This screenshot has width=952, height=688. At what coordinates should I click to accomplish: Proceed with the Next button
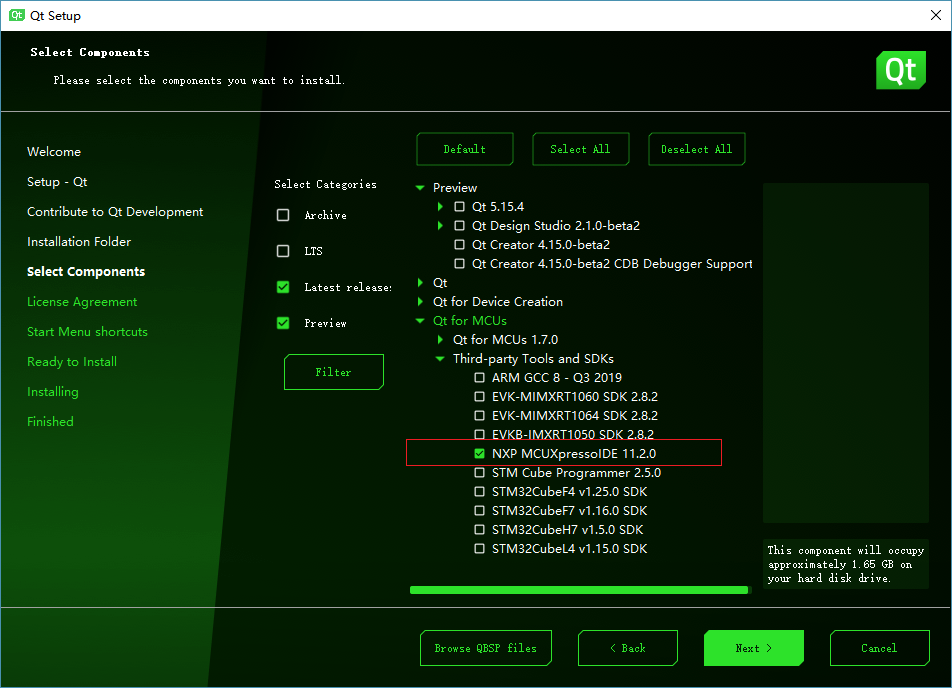pos(753,648)
